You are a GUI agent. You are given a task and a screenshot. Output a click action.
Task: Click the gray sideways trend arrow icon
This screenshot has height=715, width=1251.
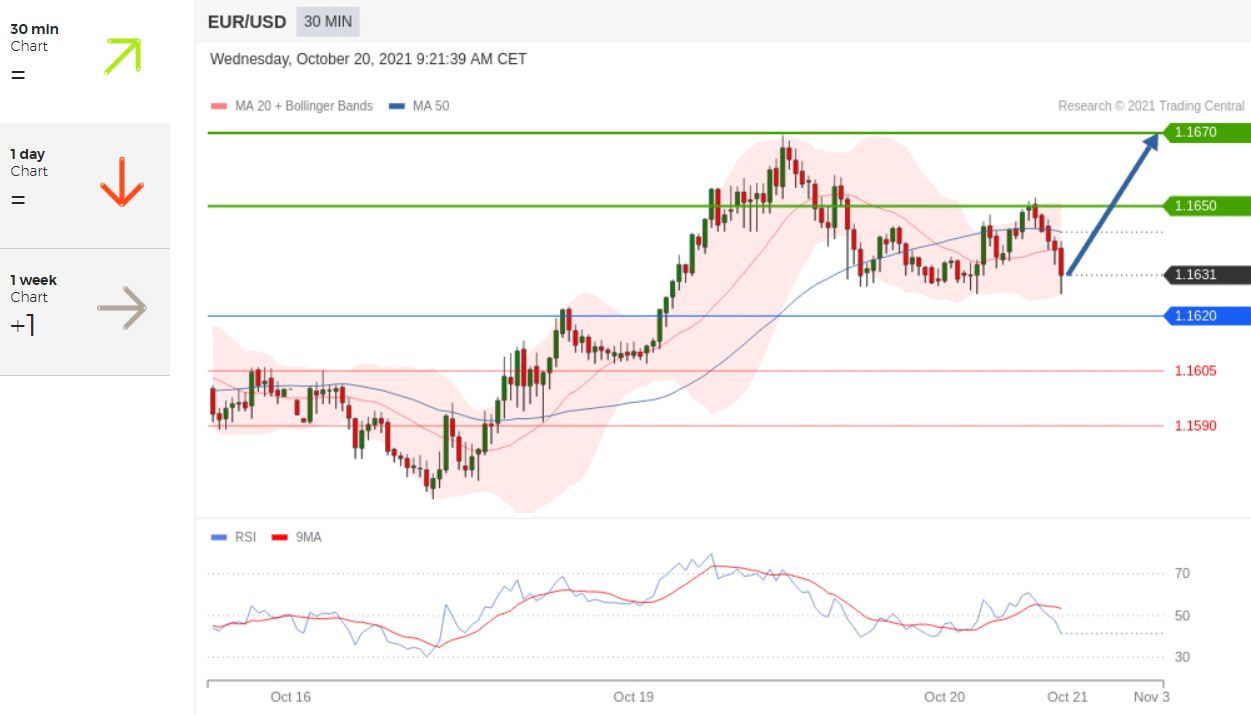[122, 308]
